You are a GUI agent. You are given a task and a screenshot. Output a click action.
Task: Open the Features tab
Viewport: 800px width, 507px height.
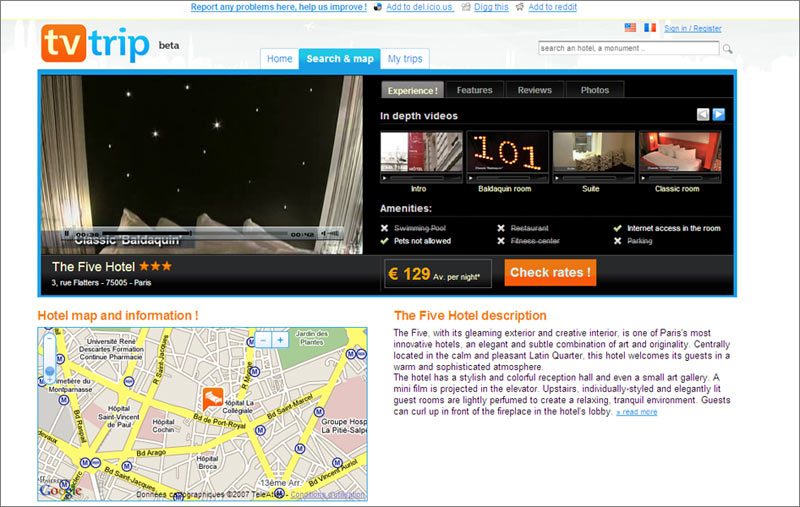point(474,90)
